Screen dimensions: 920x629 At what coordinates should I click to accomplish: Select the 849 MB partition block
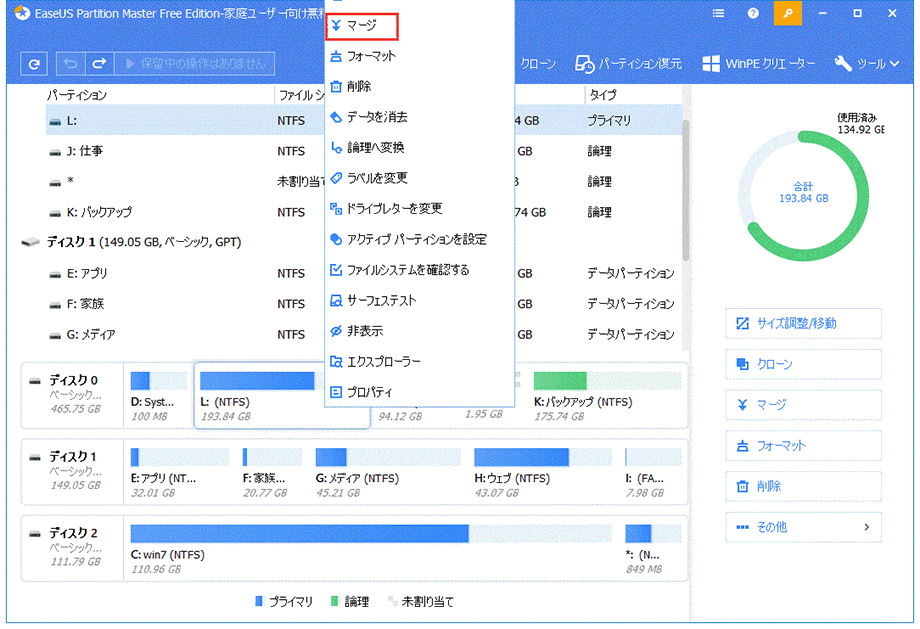tap(653, 549)
